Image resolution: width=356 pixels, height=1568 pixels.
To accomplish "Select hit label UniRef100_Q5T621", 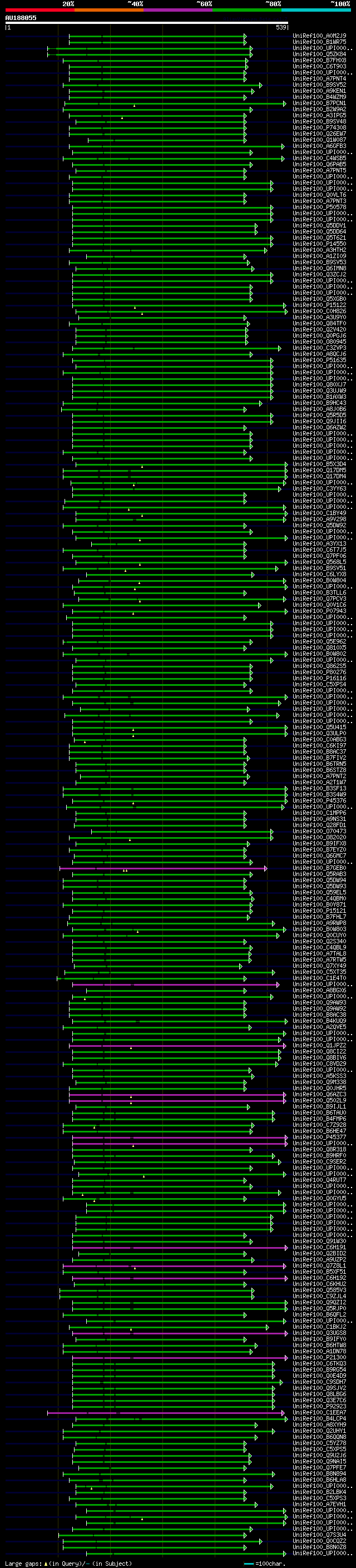I will pyautogui.click(x=319, y=238).
